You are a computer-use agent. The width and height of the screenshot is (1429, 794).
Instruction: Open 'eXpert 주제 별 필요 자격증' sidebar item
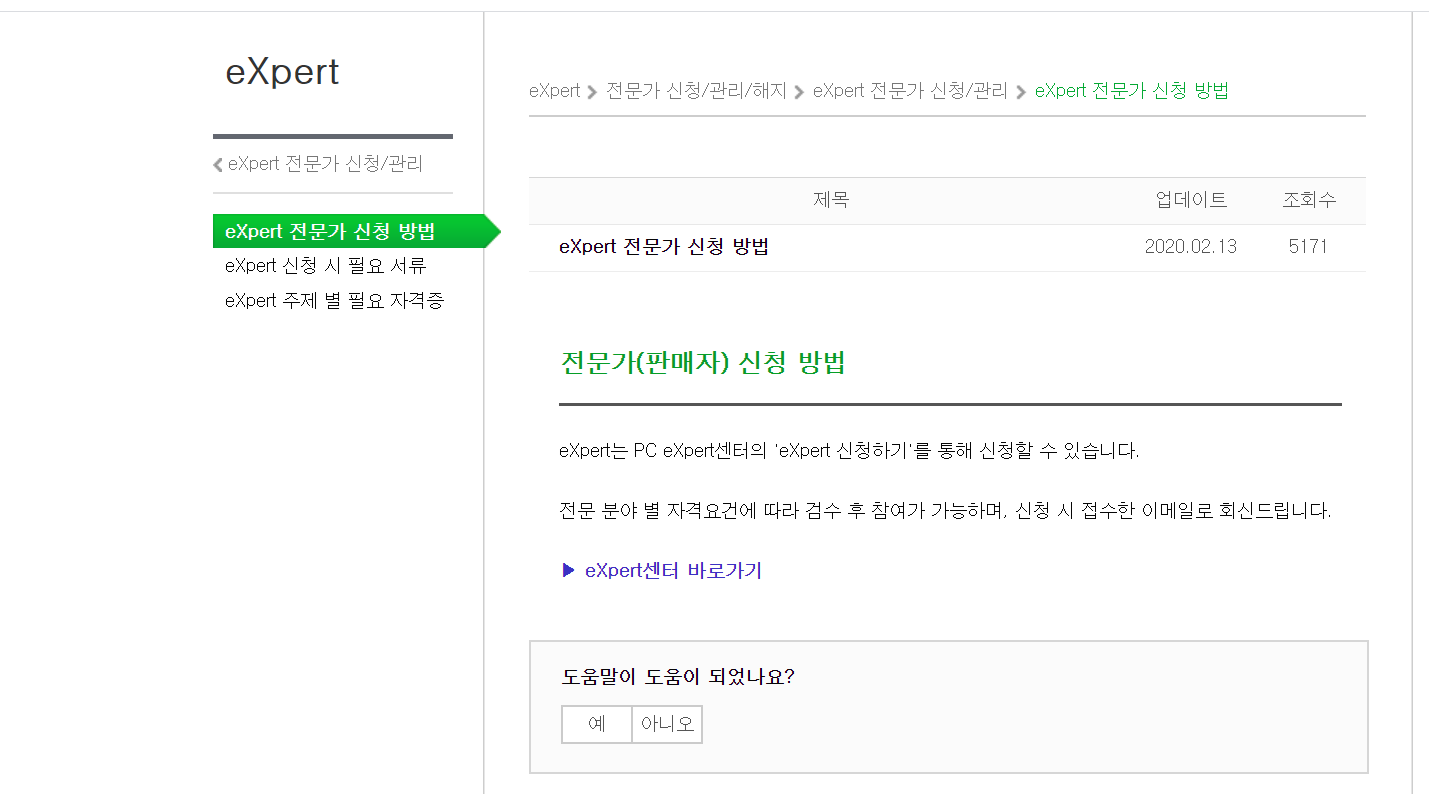coord(335,301)
